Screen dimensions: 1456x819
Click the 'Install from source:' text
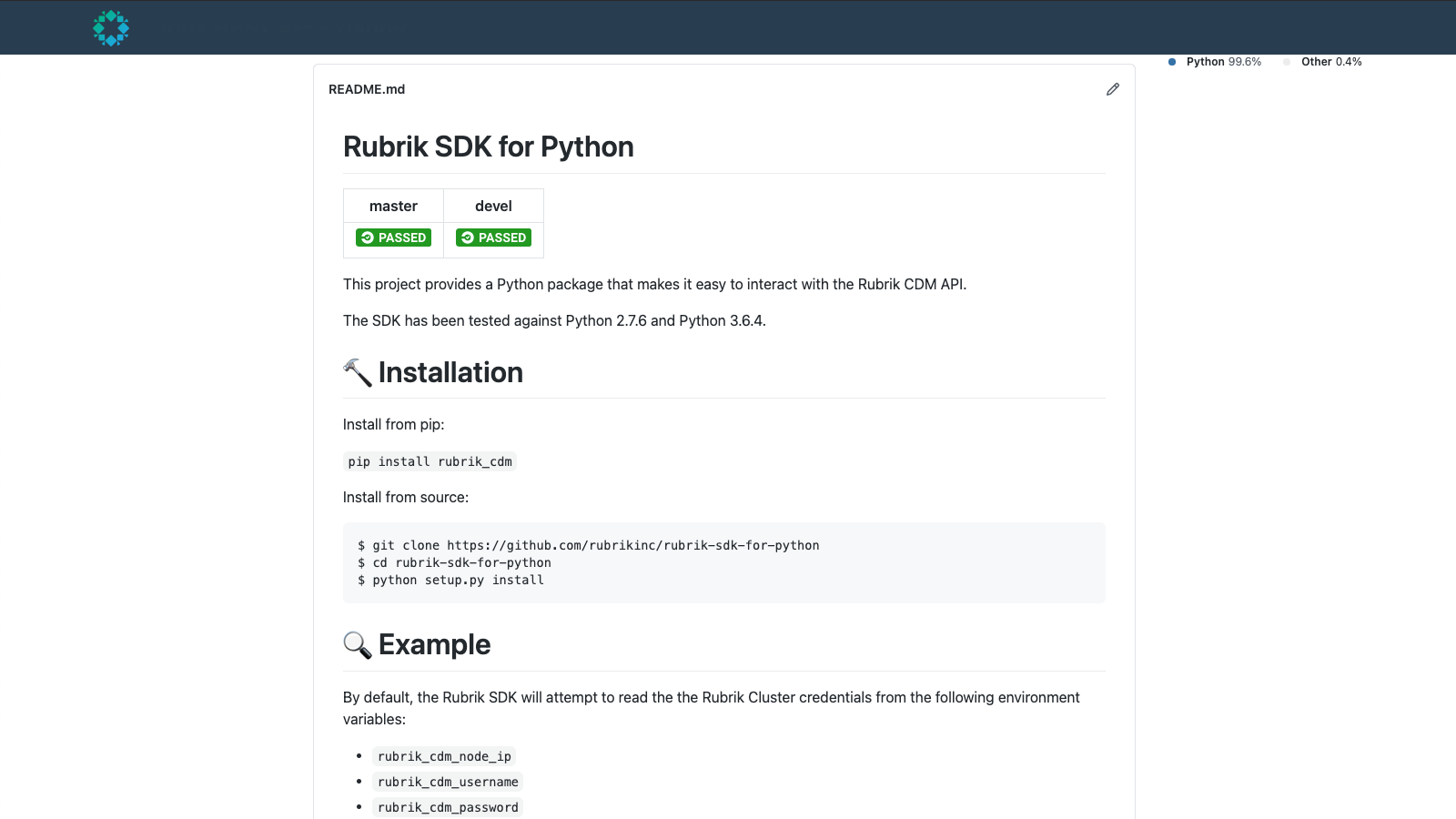406,497
